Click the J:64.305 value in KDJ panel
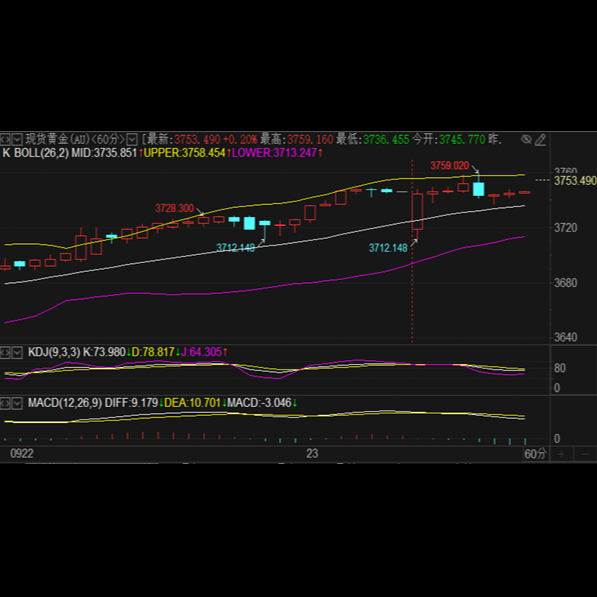 tap(201, 352)
